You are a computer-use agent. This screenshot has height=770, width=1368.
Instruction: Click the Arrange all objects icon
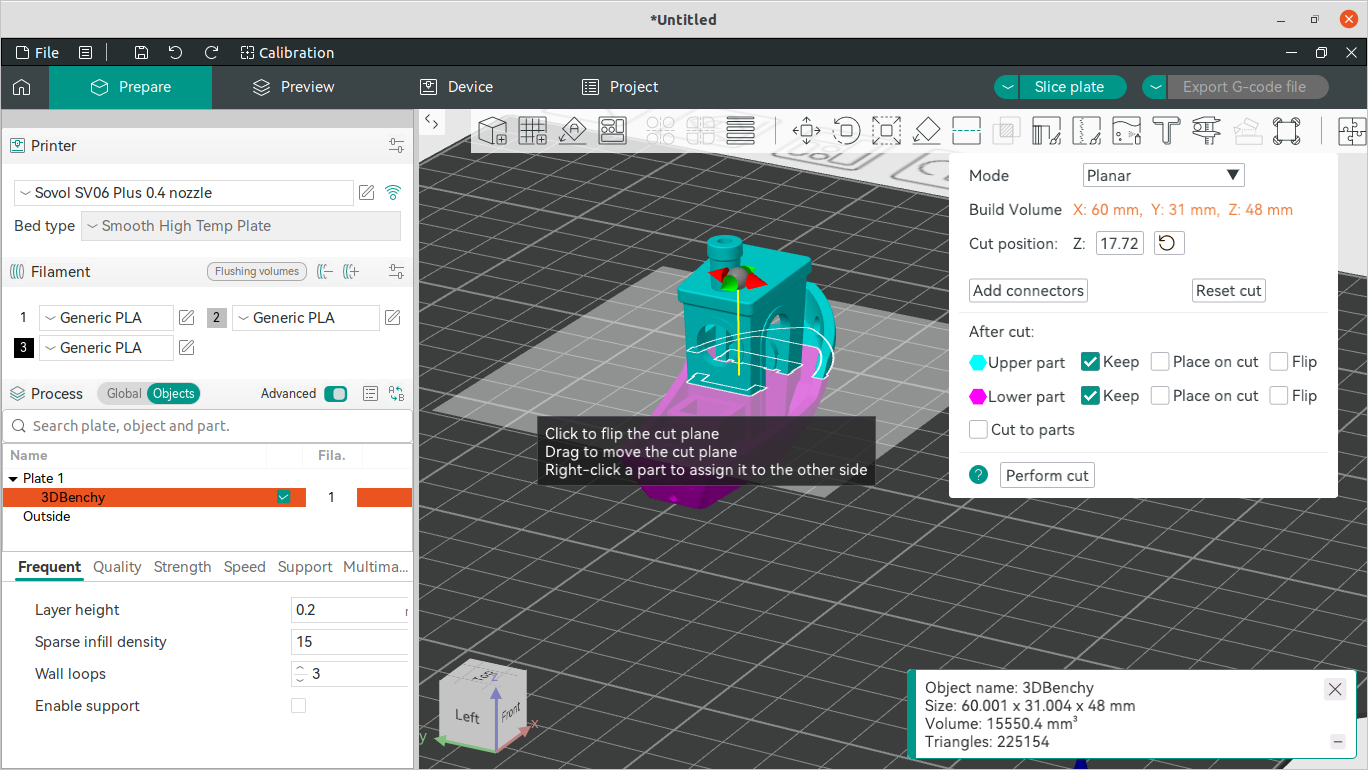(x=612, y=130)
